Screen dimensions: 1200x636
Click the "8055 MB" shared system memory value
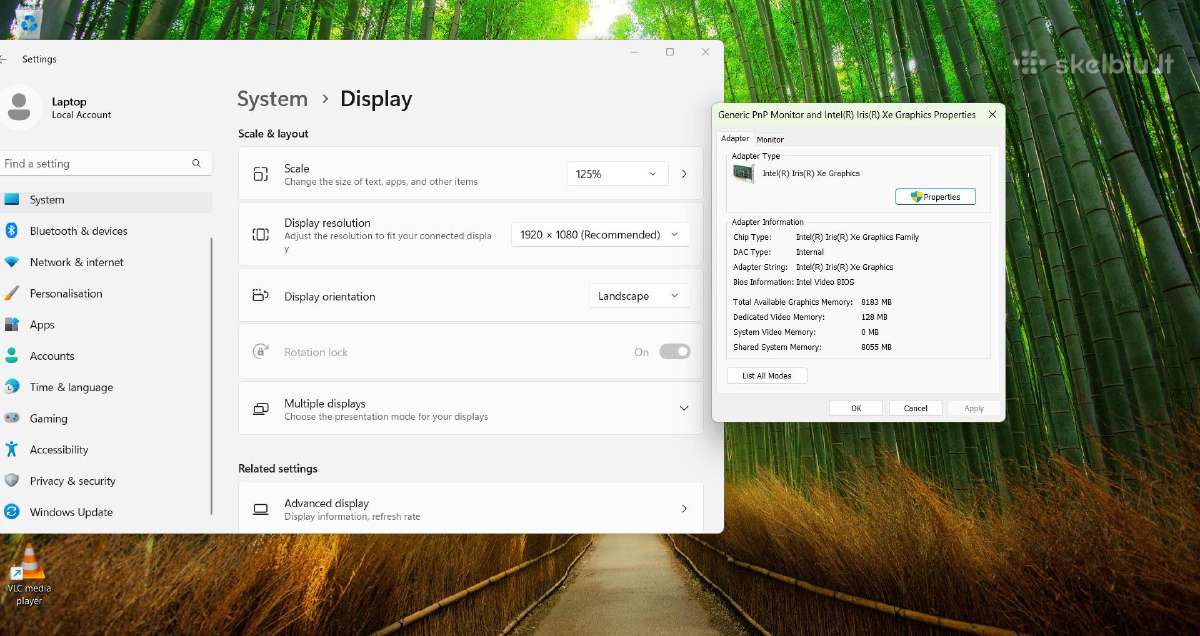tap(876, 347)
